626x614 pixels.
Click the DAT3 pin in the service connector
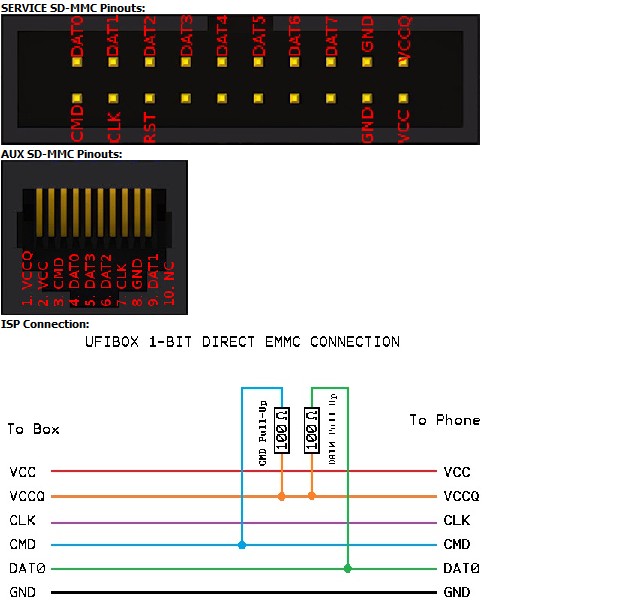[186, 62]
